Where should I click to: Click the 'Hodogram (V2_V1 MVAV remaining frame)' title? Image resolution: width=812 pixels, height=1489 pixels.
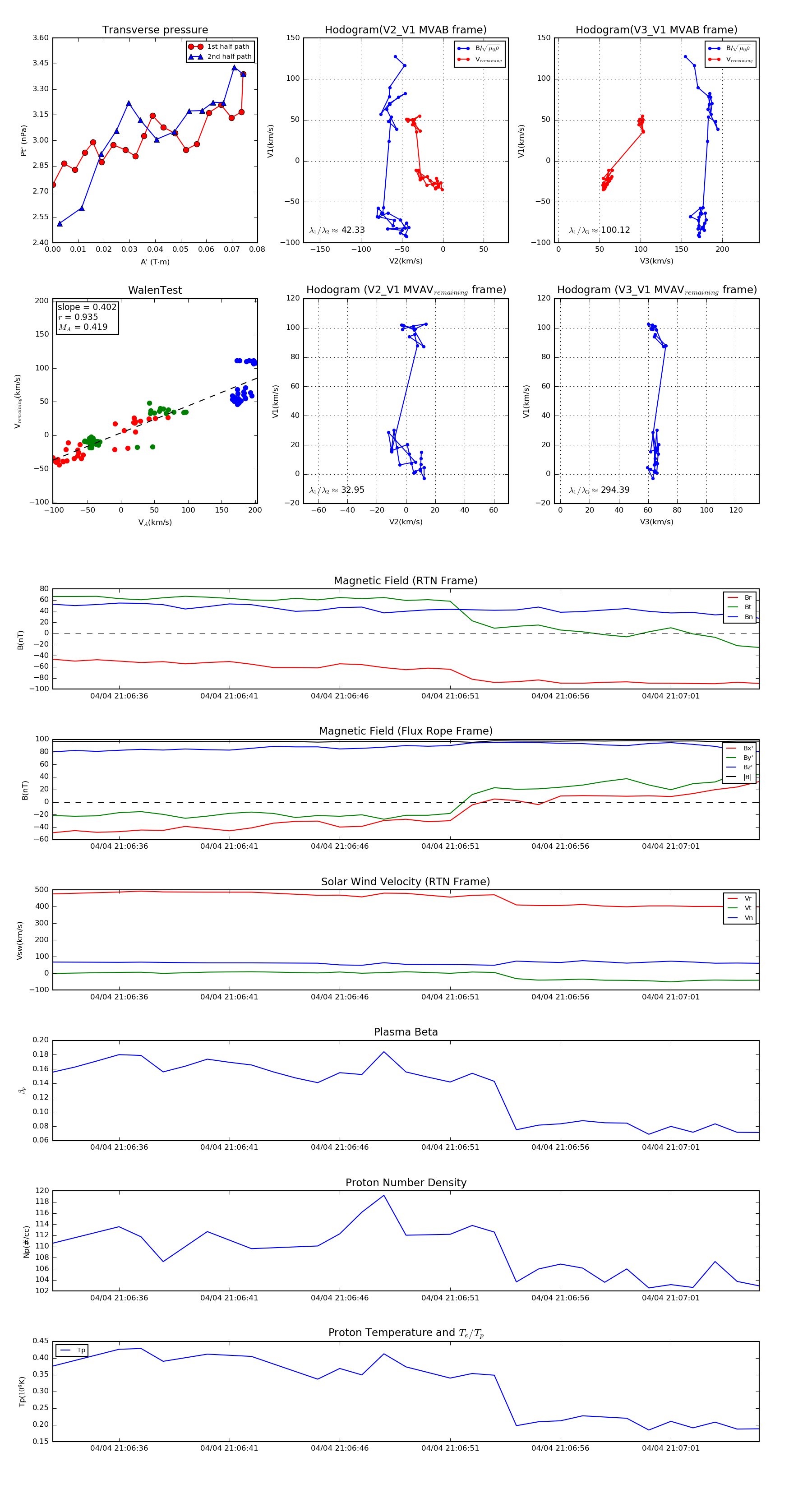(x=406, y=290)
